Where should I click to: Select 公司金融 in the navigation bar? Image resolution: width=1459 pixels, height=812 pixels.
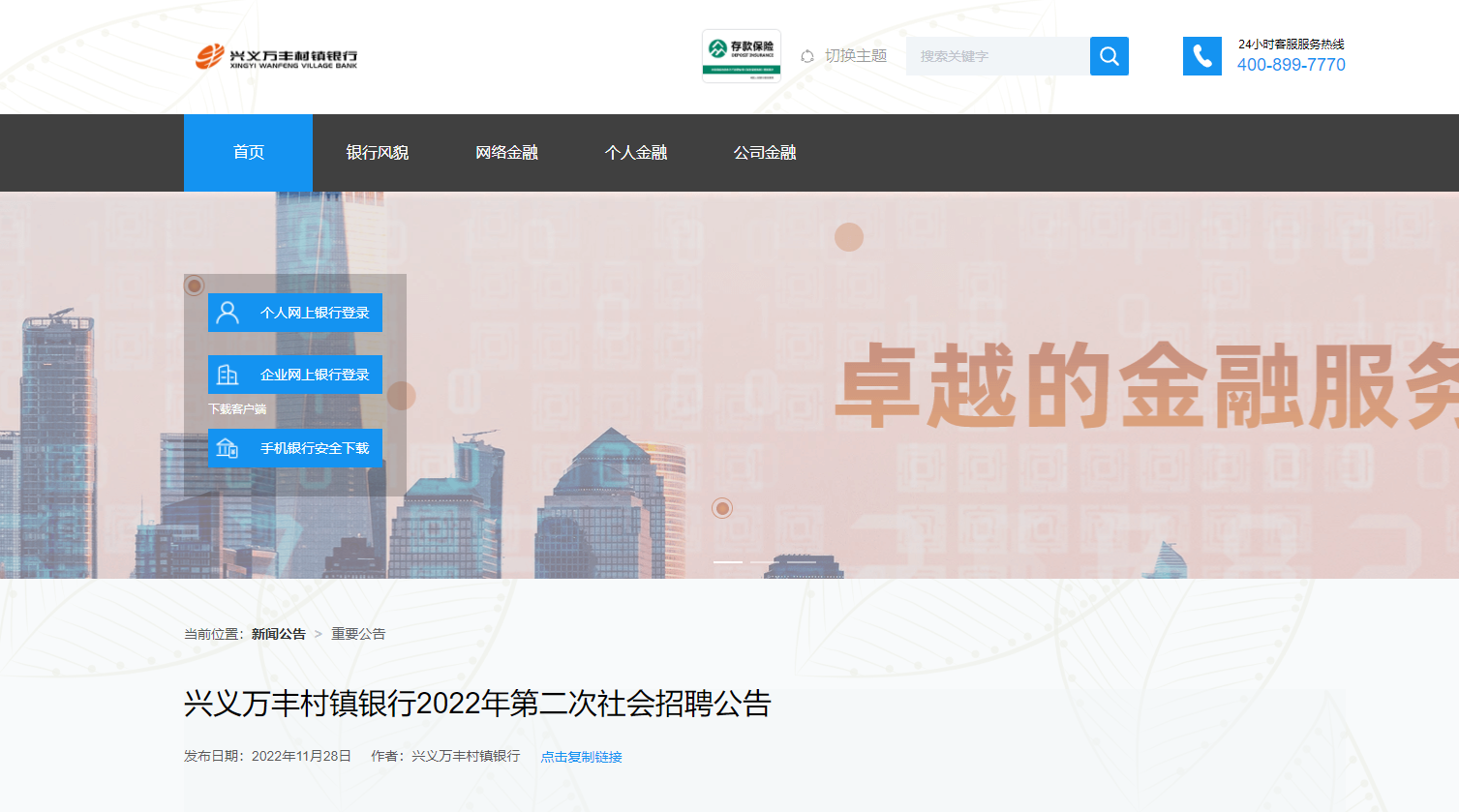tap(765, 153)
